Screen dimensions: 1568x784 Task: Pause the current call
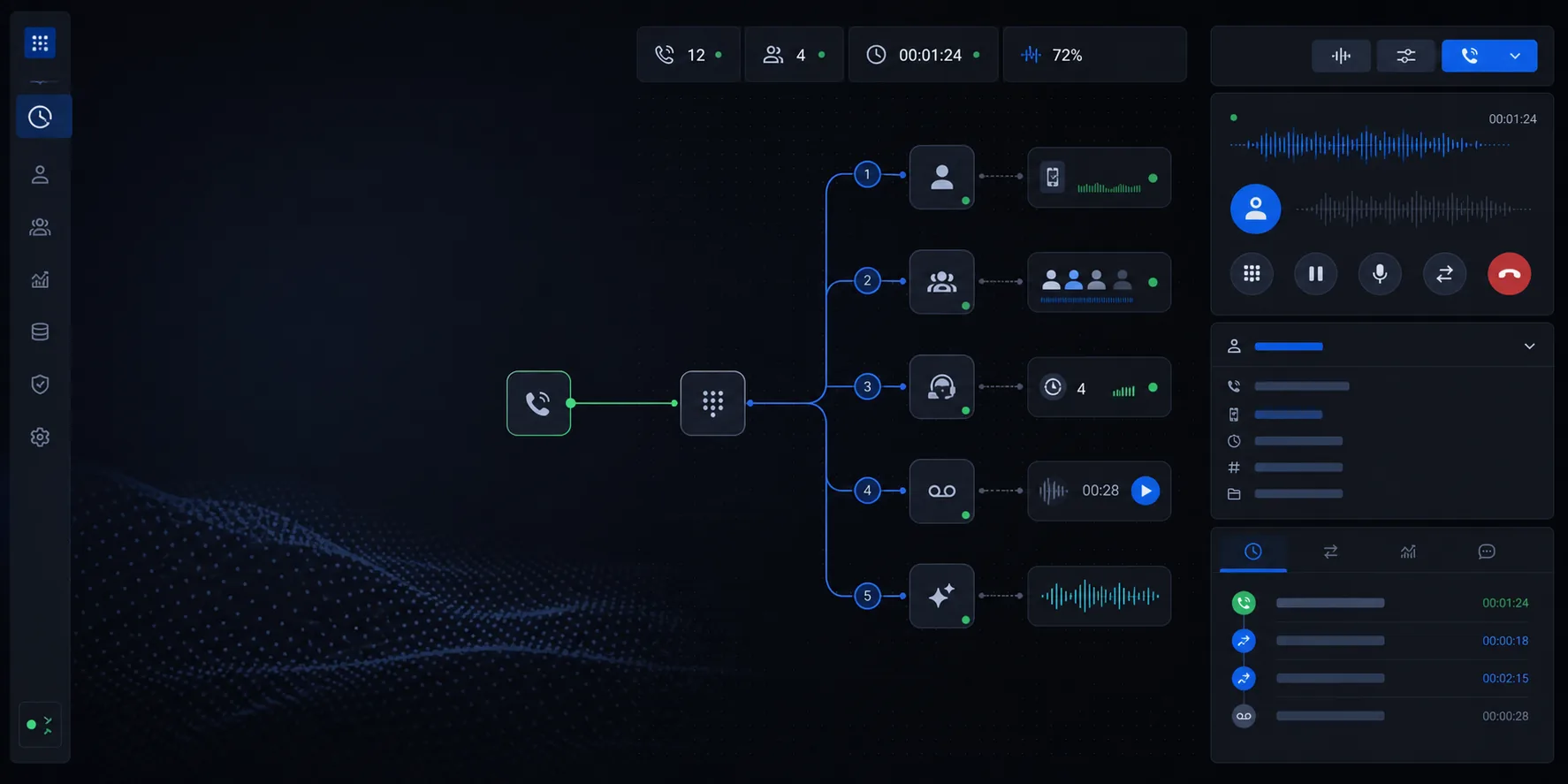tap(1315, 274)
